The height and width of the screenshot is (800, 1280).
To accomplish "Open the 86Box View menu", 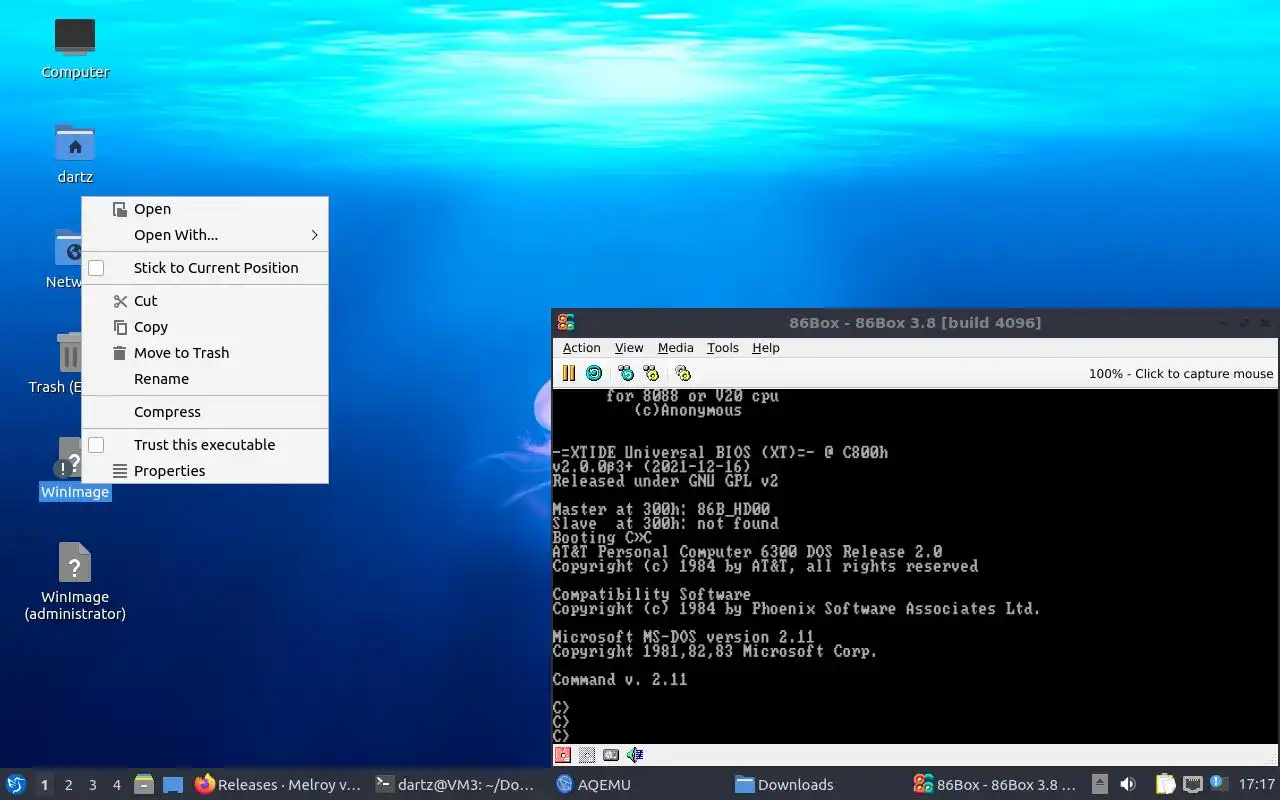I will coord(629,348).
